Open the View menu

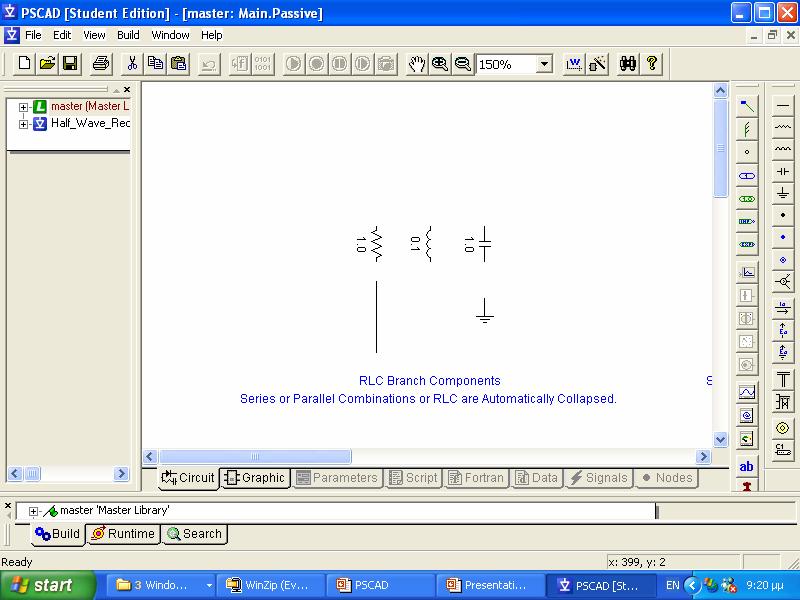pyautogui.click(x=94, y=35)
